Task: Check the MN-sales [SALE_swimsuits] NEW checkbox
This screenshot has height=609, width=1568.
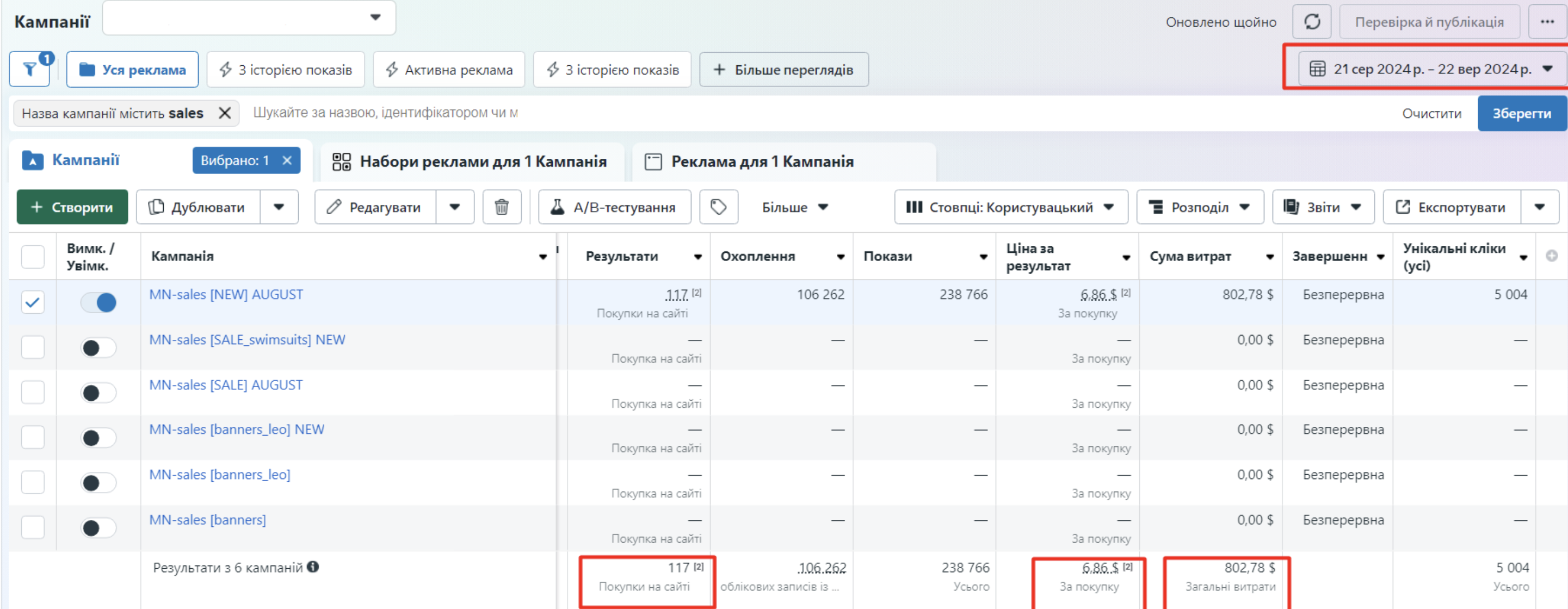Action: click(x=33, y=347)
